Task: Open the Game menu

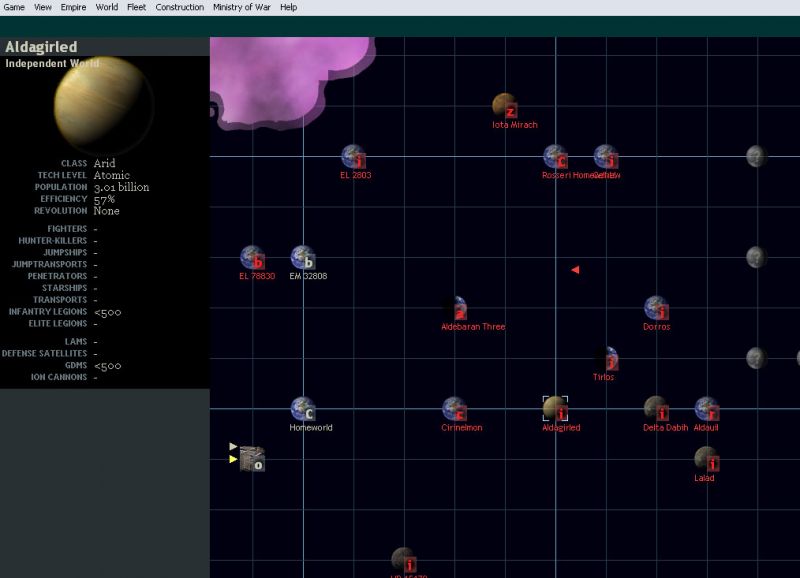Action: pyautogui.click(x=14, y=7)
